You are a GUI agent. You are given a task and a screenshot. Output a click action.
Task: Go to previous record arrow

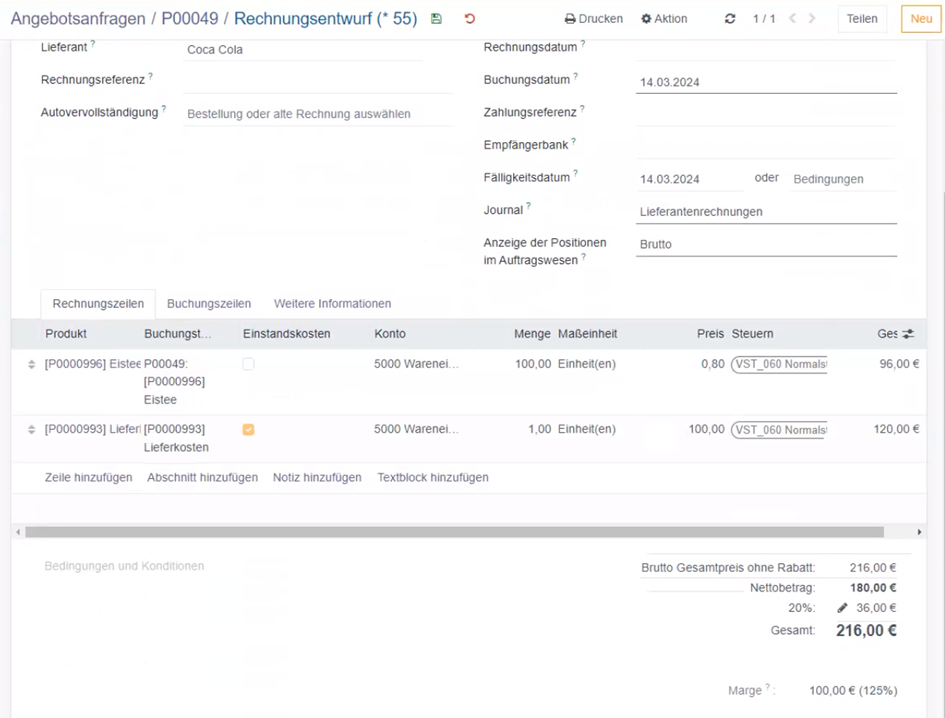point(793,19)
